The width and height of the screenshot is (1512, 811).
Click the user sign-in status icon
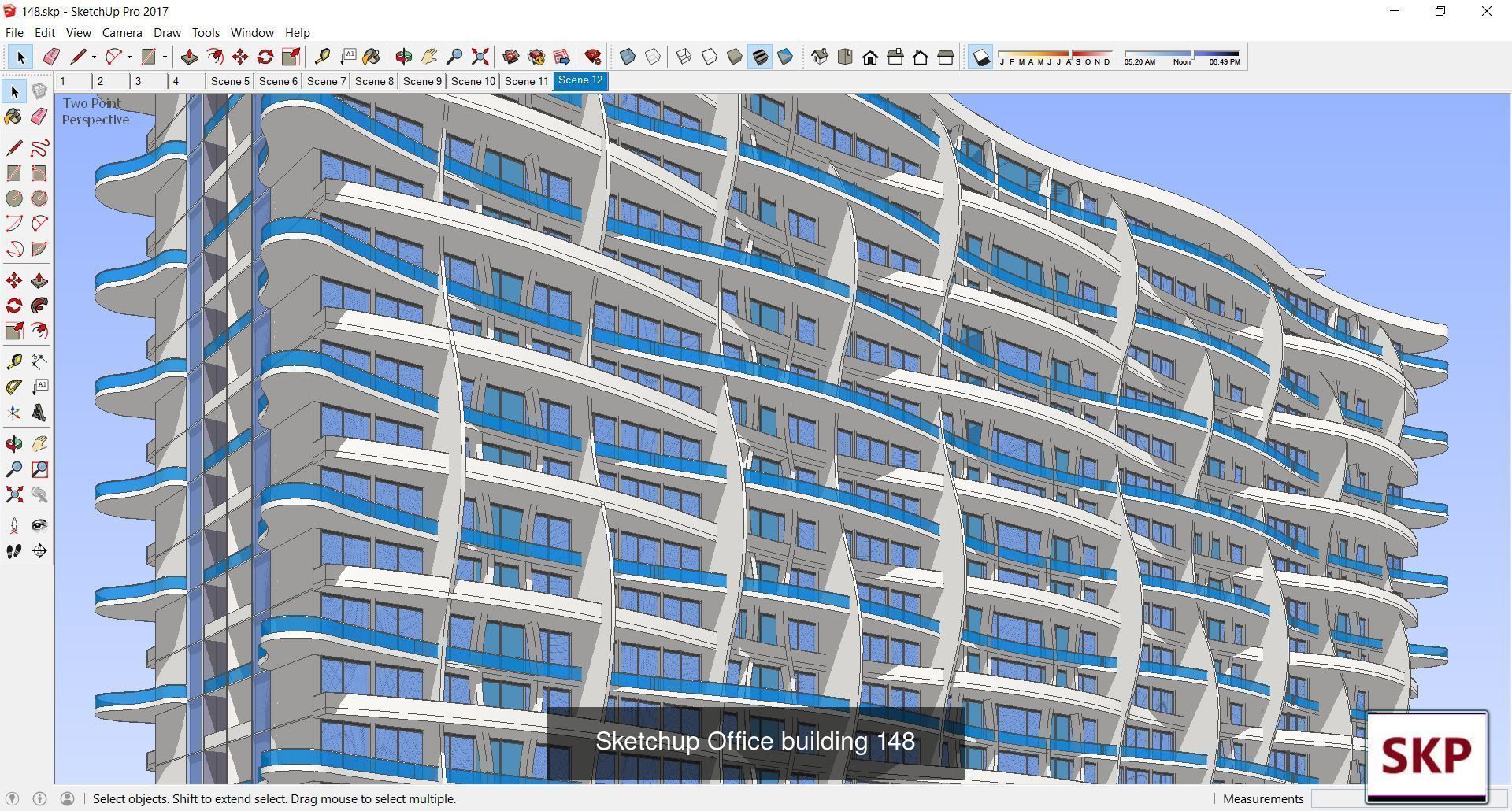pyautogui.click(x=68, y=798)
